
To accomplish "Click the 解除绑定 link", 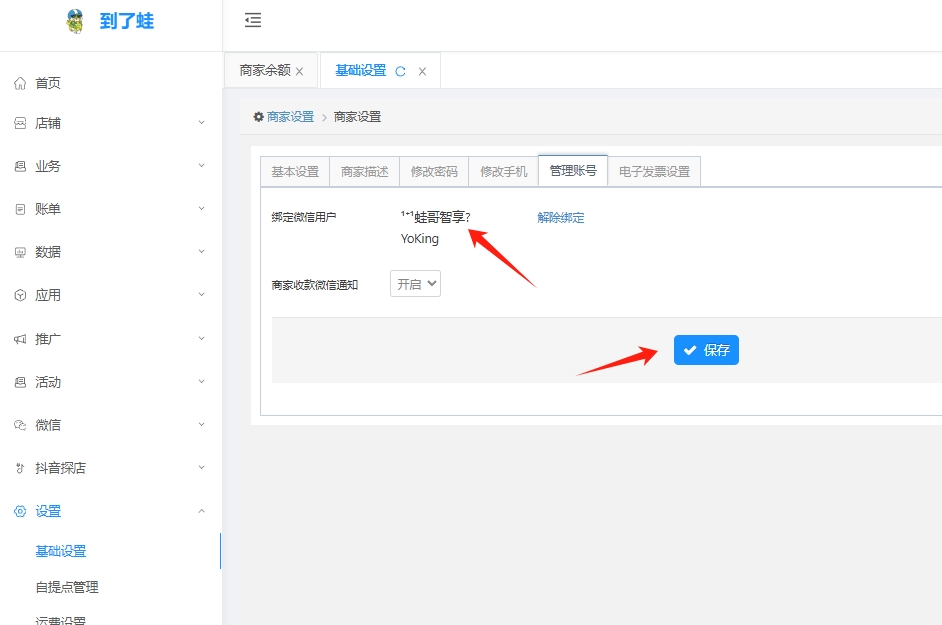I will pyautogui.click(x=561, y=218).
